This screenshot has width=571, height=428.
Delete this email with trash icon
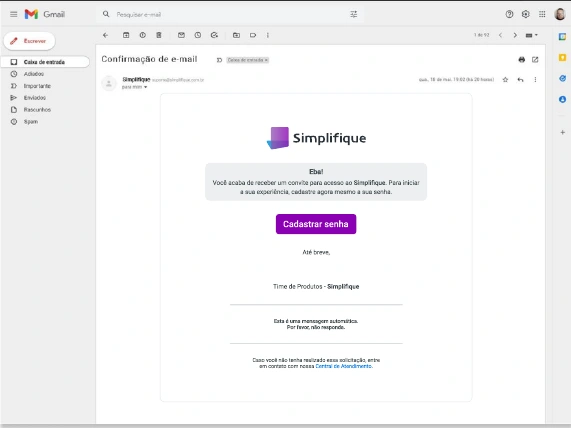point(159,35)
